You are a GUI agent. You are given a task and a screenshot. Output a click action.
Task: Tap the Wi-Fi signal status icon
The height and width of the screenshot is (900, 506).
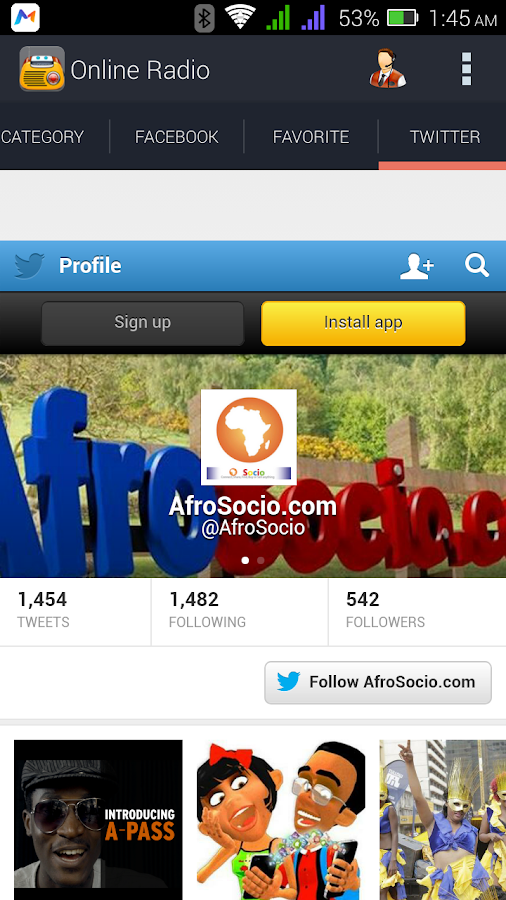(240, 18)
